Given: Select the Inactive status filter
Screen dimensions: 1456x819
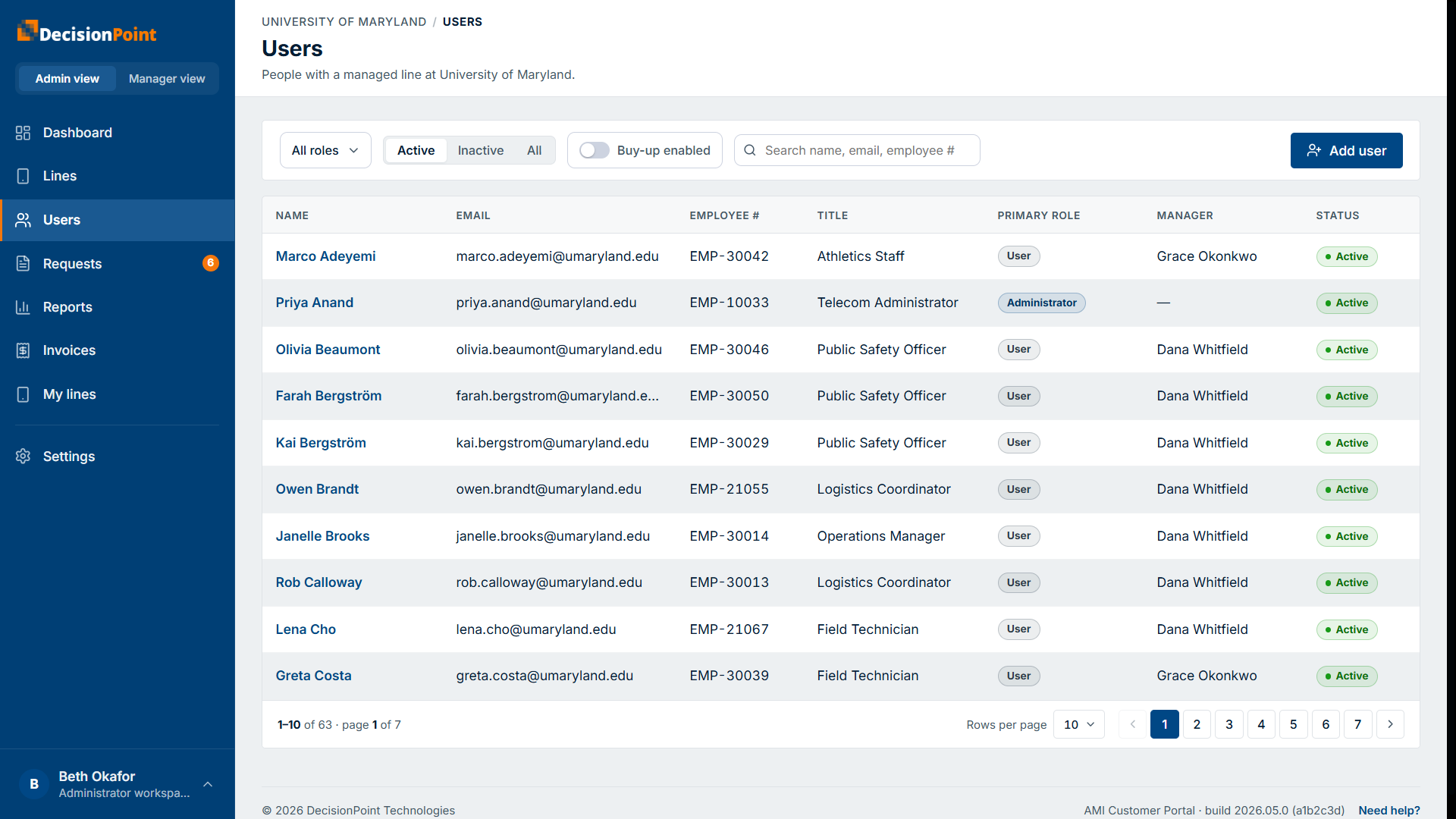Looking at the screenshot, I should (x=481, y=150).
